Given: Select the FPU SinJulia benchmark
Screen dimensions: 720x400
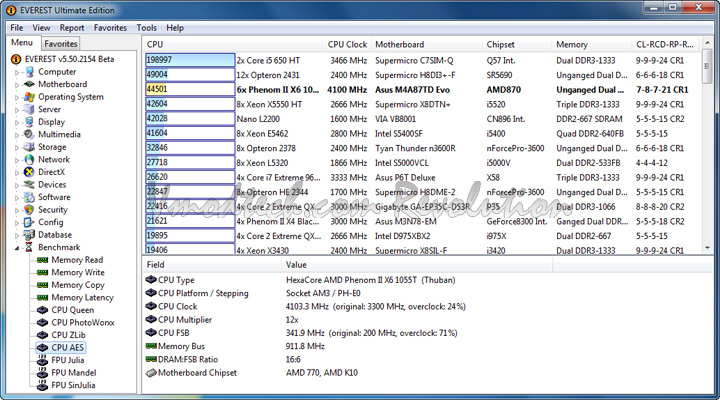Looking at the screenshot, I should (73, 385).
